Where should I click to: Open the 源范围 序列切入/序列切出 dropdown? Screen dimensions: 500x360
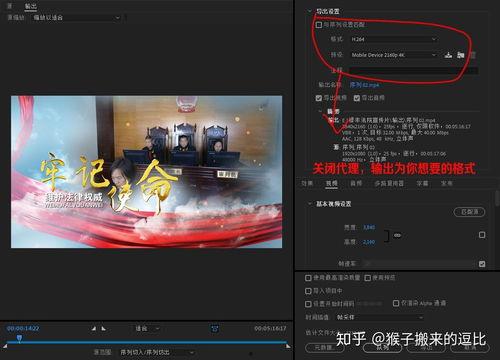[157, 352]
